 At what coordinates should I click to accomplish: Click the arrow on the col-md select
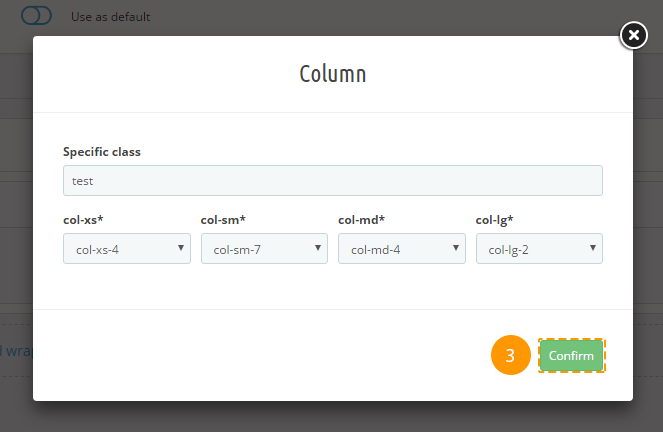(x=456, y=248)
